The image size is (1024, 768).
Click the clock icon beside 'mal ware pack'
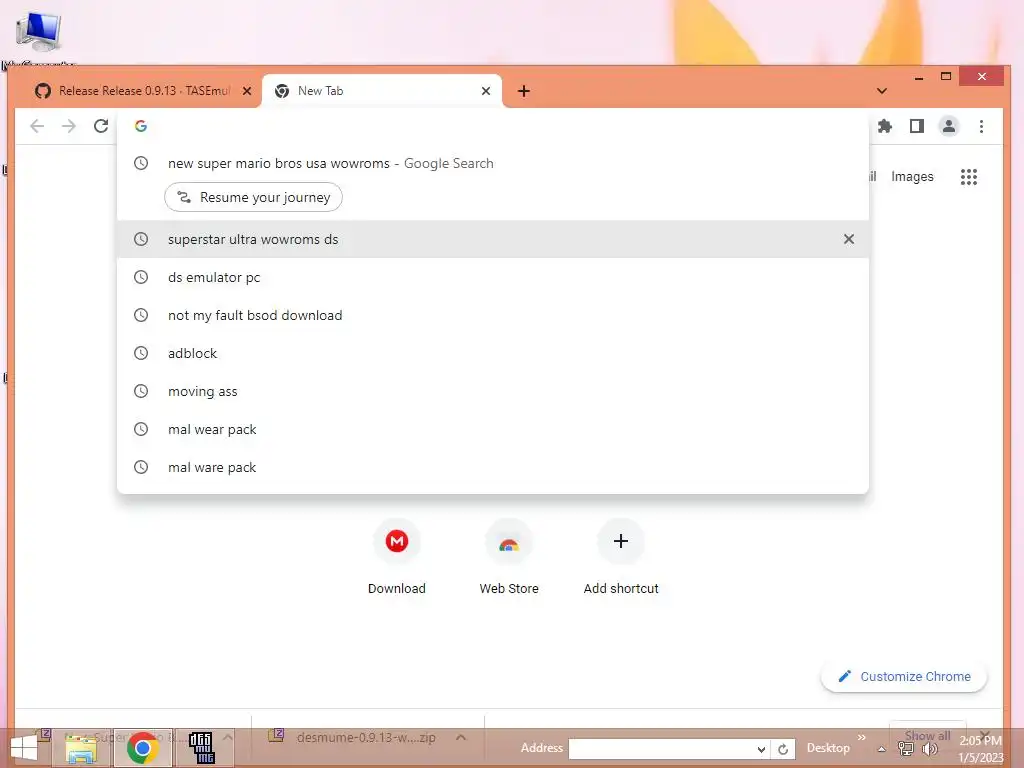(141, 467)
